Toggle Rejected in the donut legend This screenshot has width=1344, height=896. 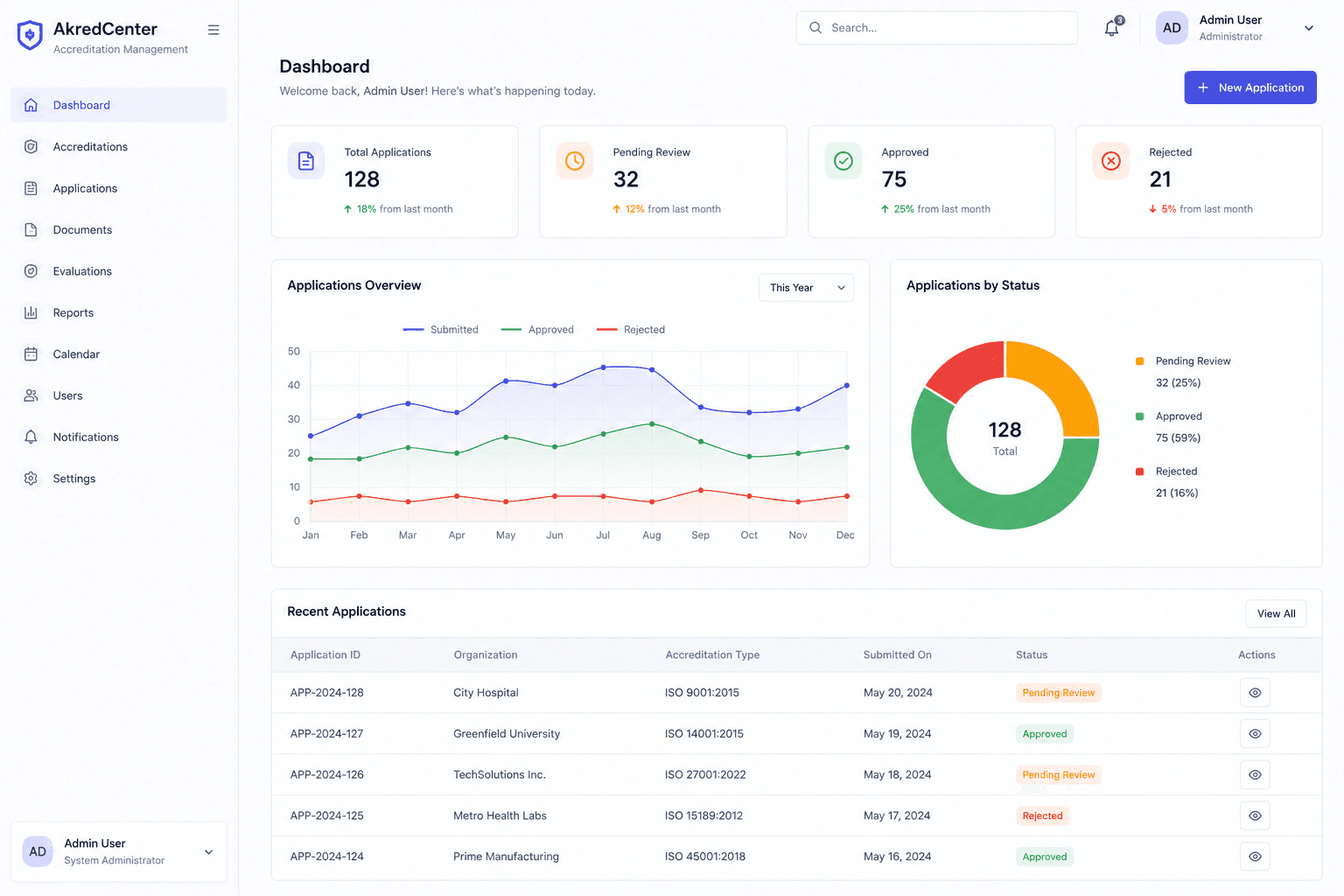pos(1166,472)
